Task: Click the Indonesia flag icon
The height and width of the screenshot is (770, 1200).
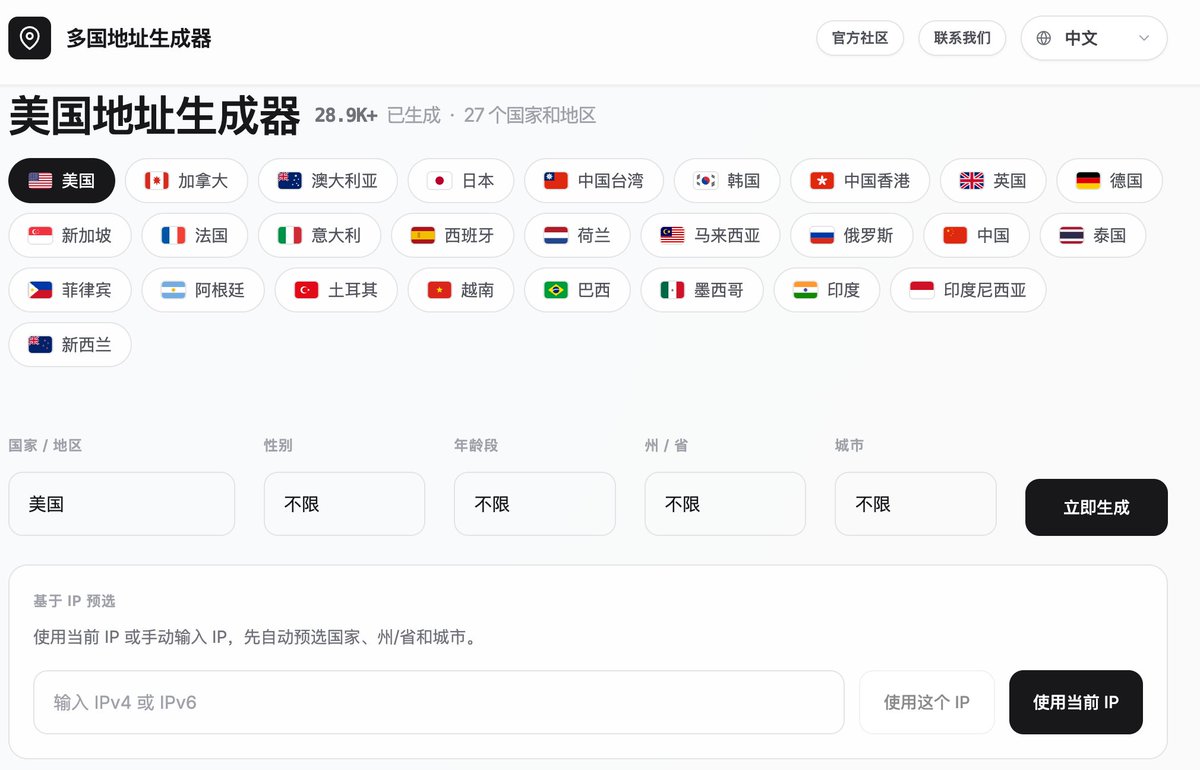Action: coord(922,290)
